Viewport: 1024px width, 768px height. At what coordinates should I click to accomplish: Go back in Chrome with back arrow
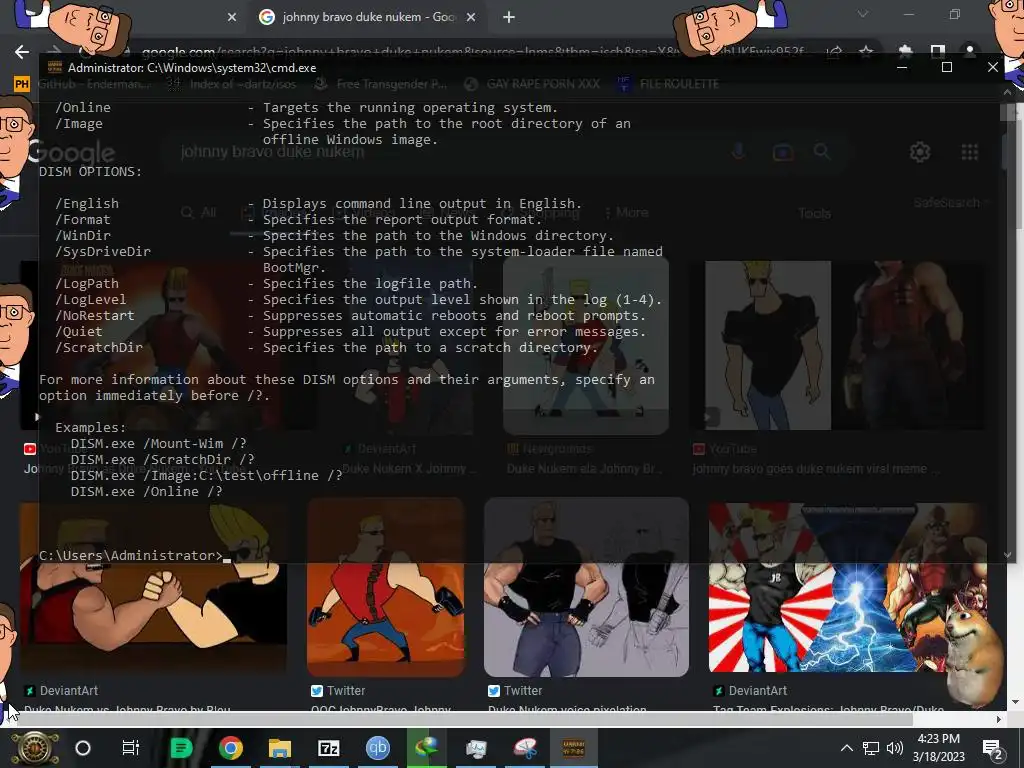click(22, 52)
